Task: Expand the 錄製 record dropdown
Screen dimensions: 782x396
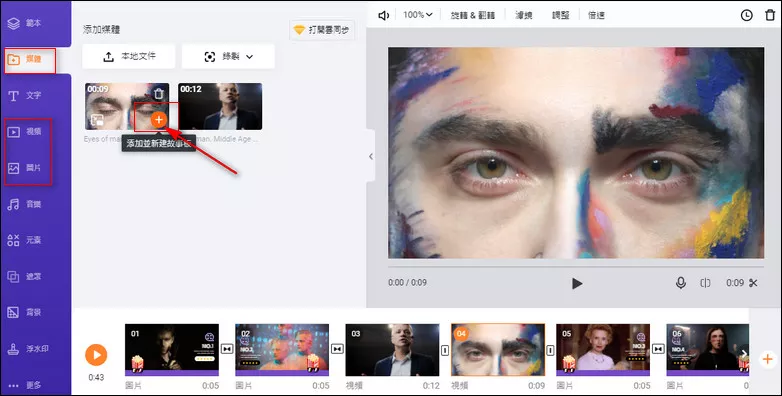Action: pos(228,56)
